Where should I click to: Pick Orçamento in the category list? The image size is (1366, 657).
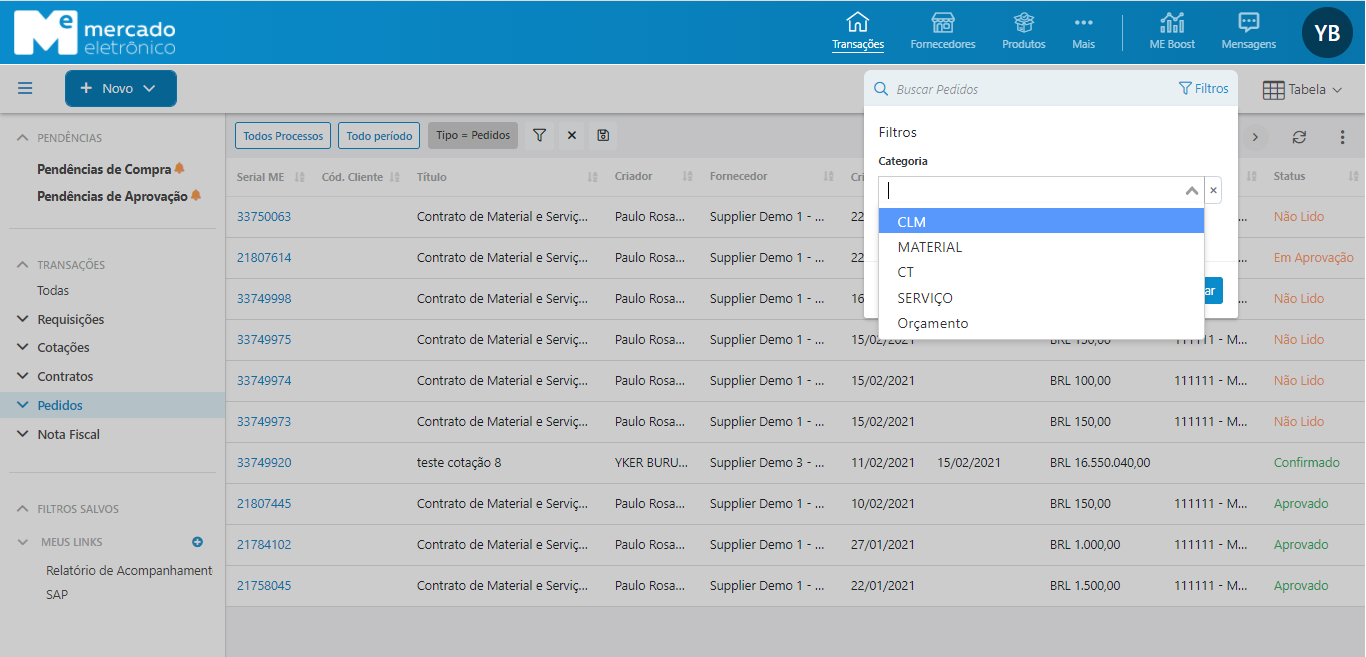pos(1041,323)
